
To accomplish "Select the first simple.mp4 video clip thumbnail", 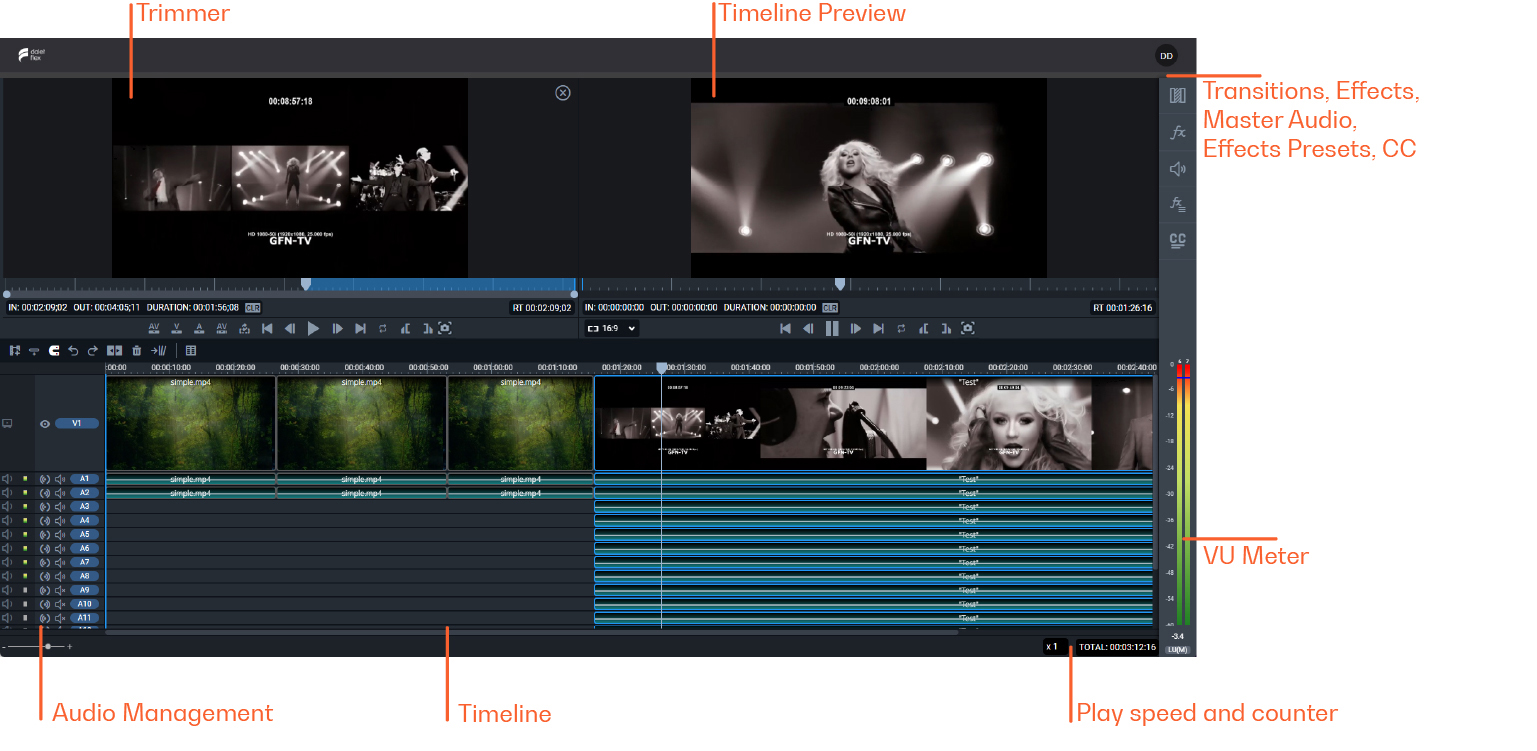I will [190, 423].
